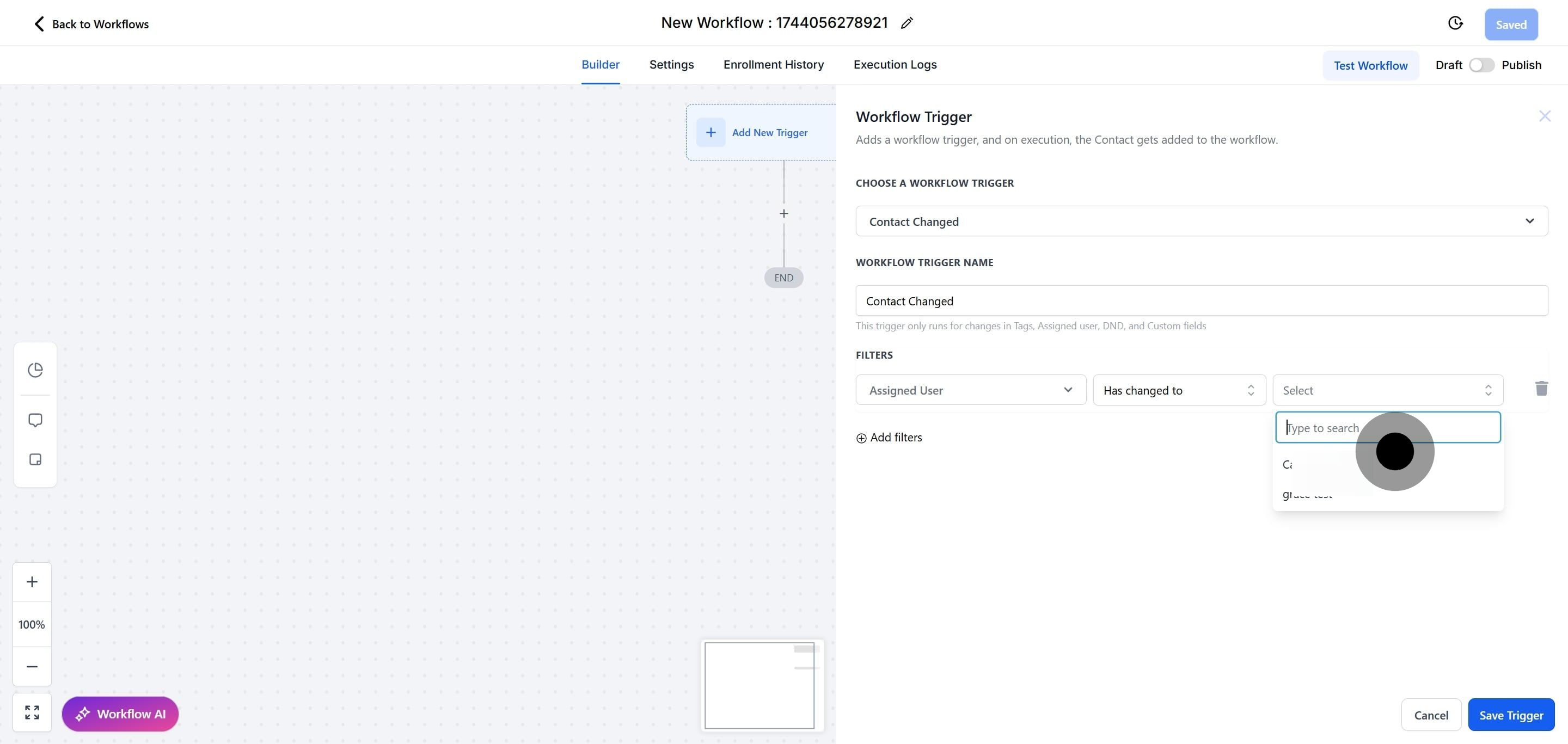Open the Assigned User filter dropdown

pyautogui.click(x=970, y=390)
